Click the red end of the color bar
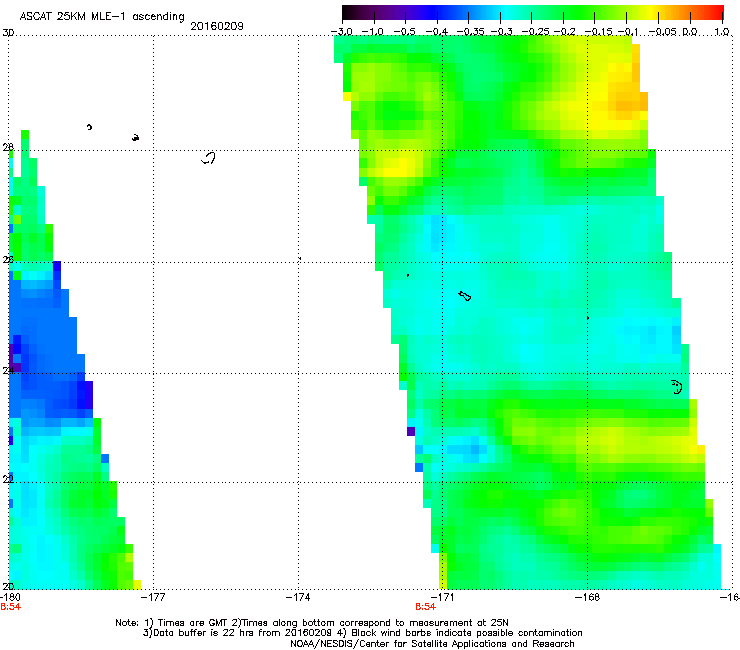740x650 pixels. click(718, 13)
